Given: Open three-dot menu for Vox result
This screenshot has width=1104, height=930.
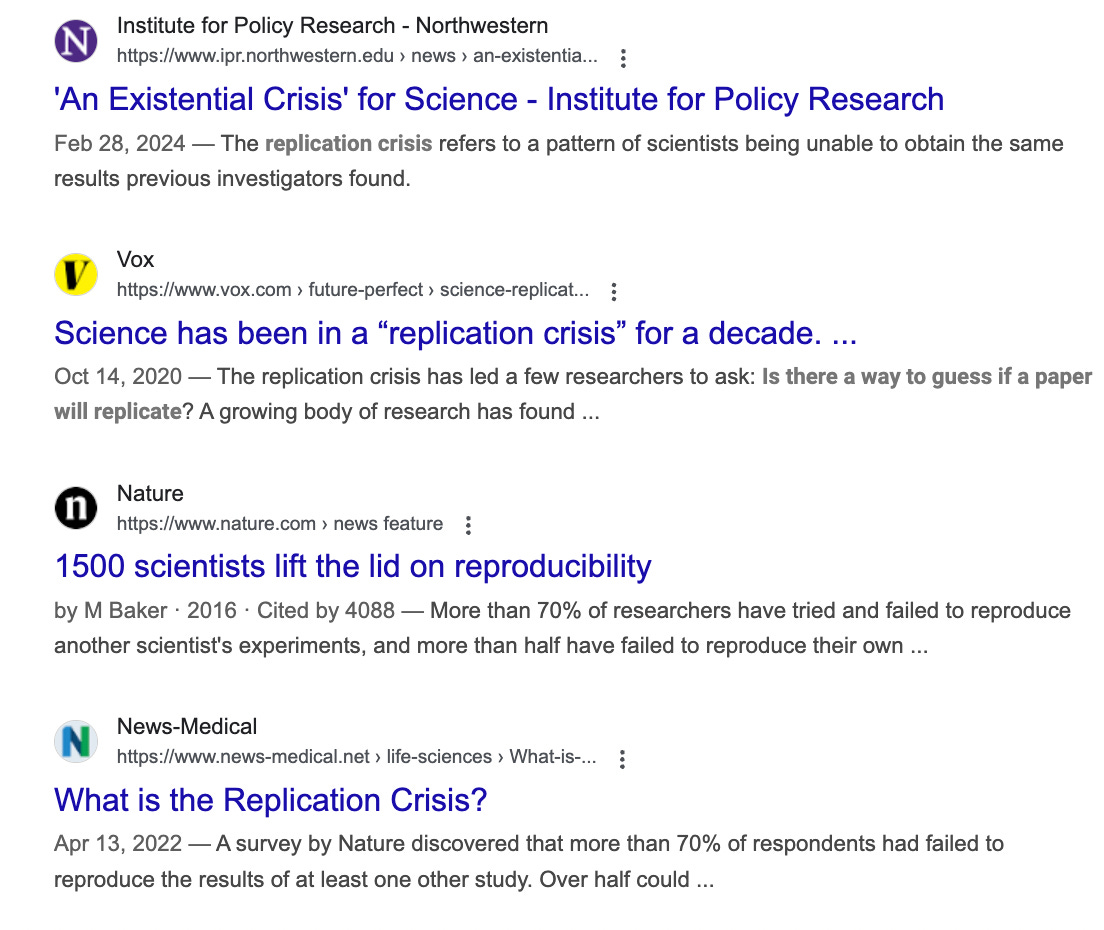Looking at the screenshot, I should pyautogui.click(x=614, y=291).
